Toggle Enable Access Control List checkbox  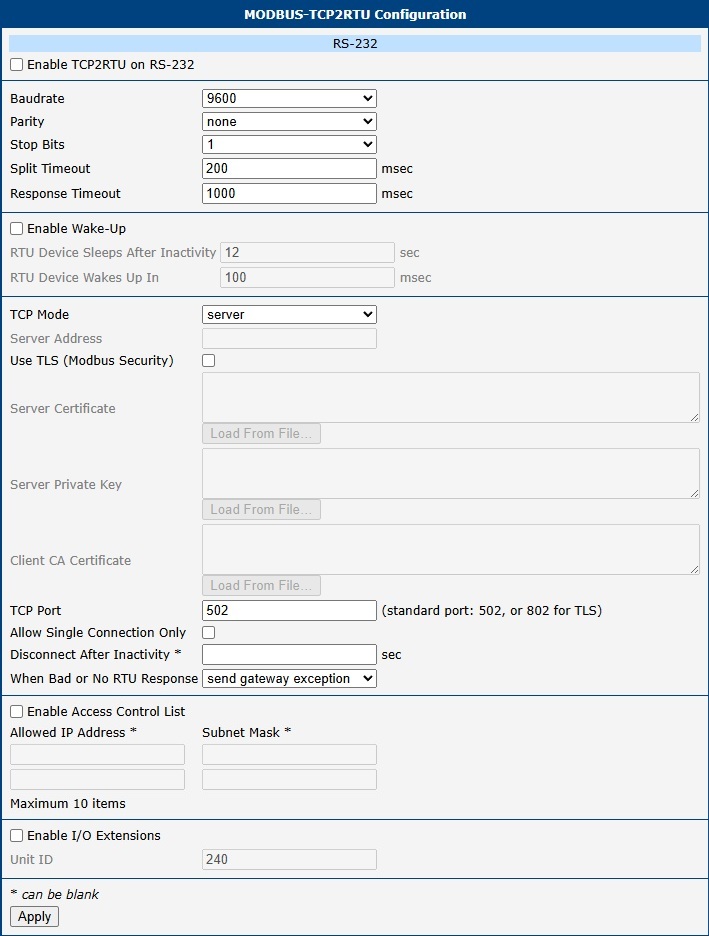17,712
